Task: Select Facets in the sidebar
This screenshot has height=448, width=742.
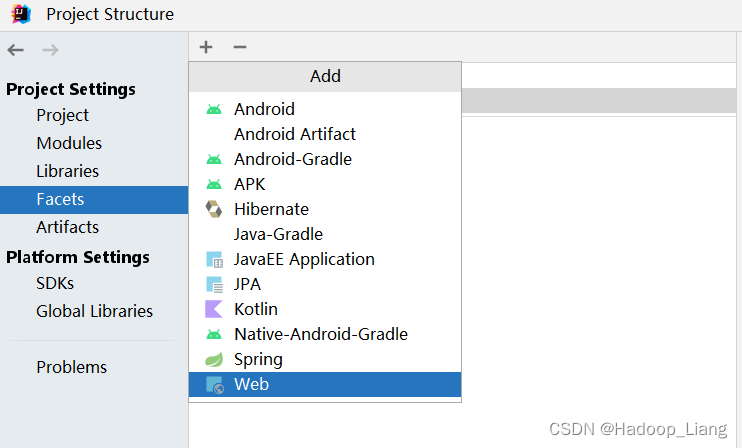Action: click(x=94, y=200)
